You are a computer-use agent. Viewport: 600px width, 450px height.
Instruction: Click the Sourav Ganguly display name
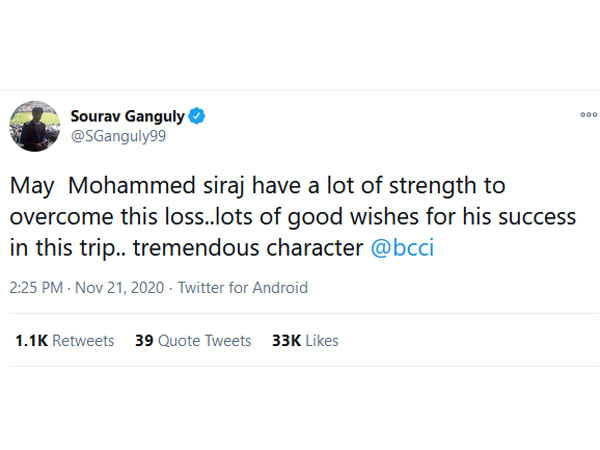click(127, 117)
